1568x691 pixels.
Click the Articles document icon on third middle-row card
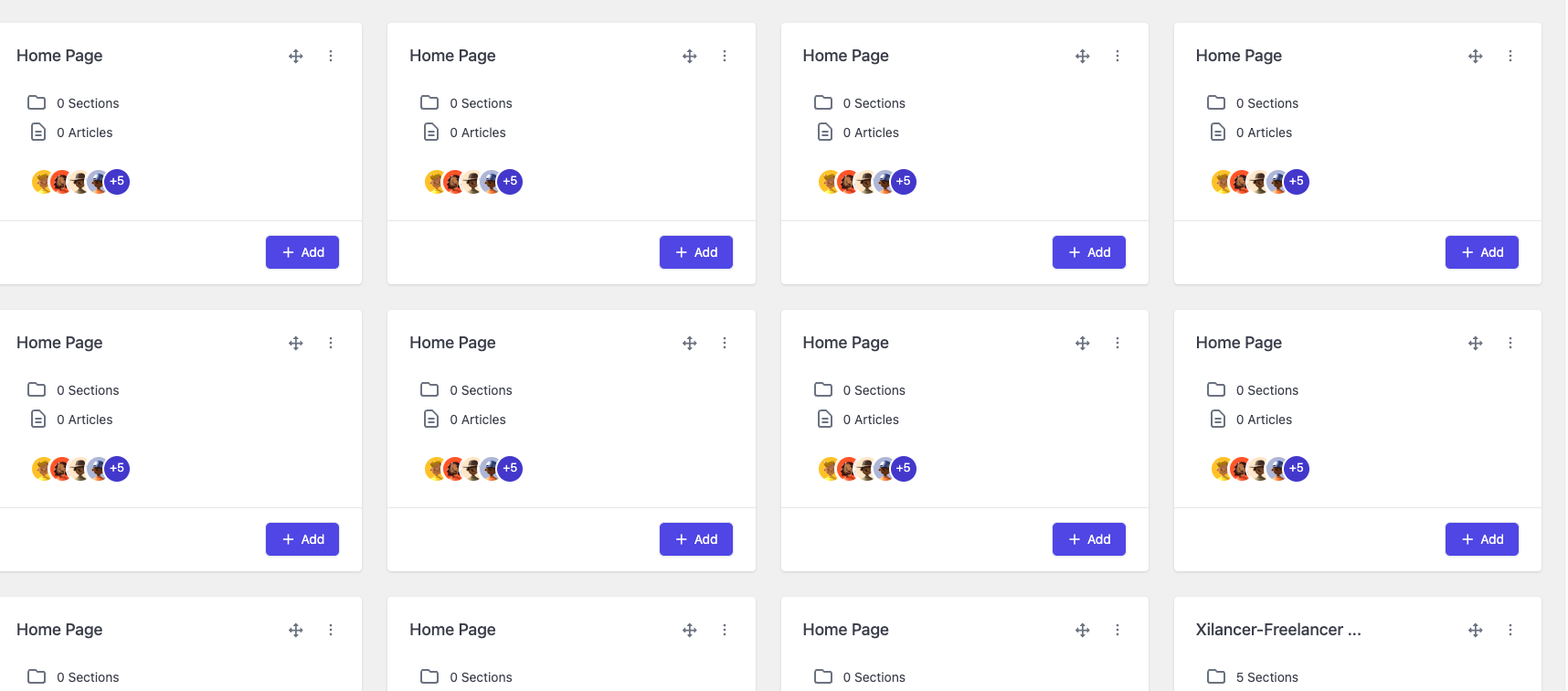824,420
